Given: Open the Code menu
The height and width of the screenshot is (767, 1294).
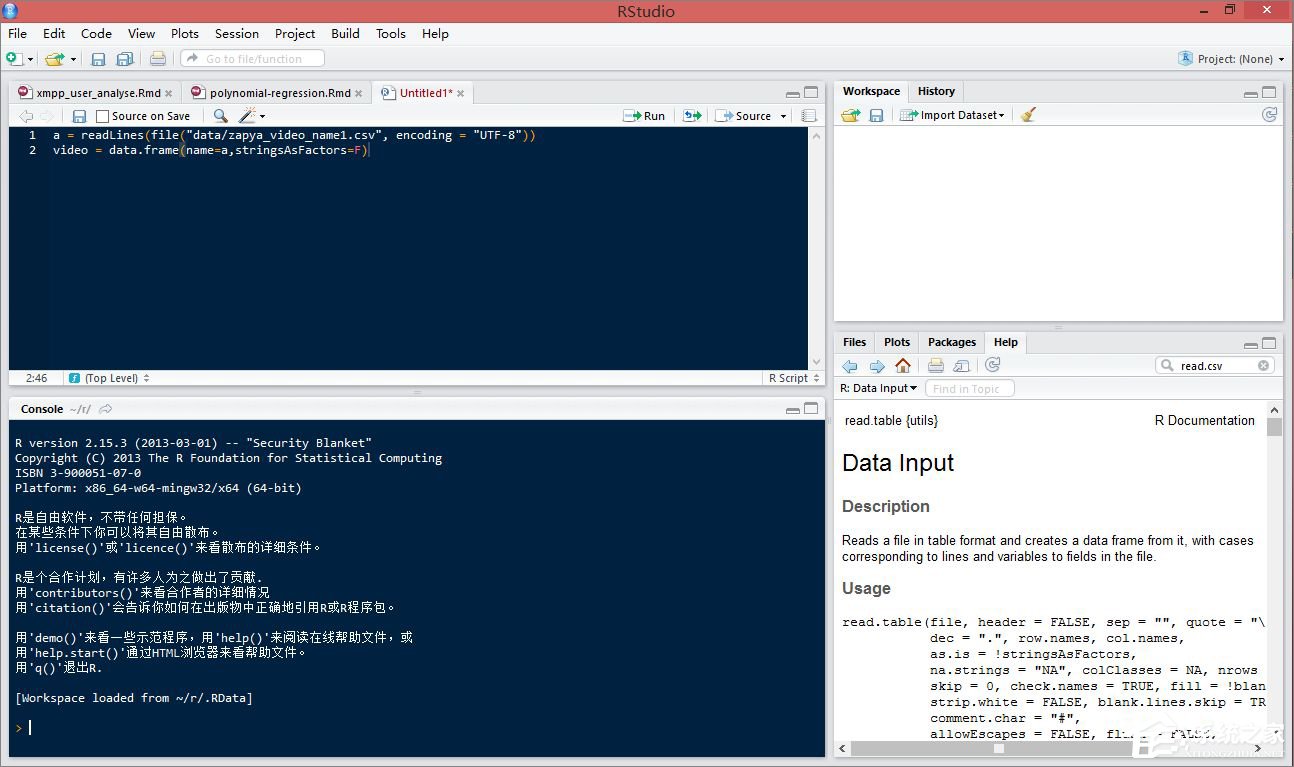Looking at the screenshot, I should pyautogui.click(x=96, y=33).
